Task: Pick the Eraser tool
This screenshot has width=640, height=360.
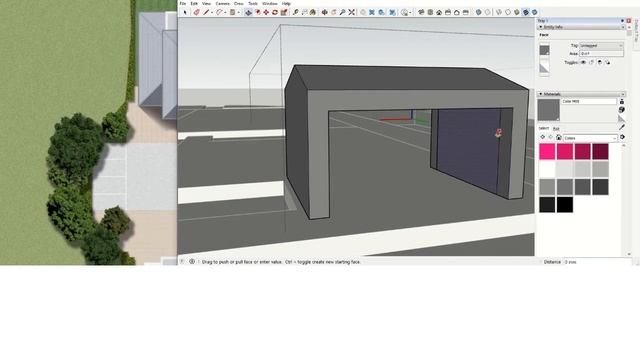Action: coord(196,12)
